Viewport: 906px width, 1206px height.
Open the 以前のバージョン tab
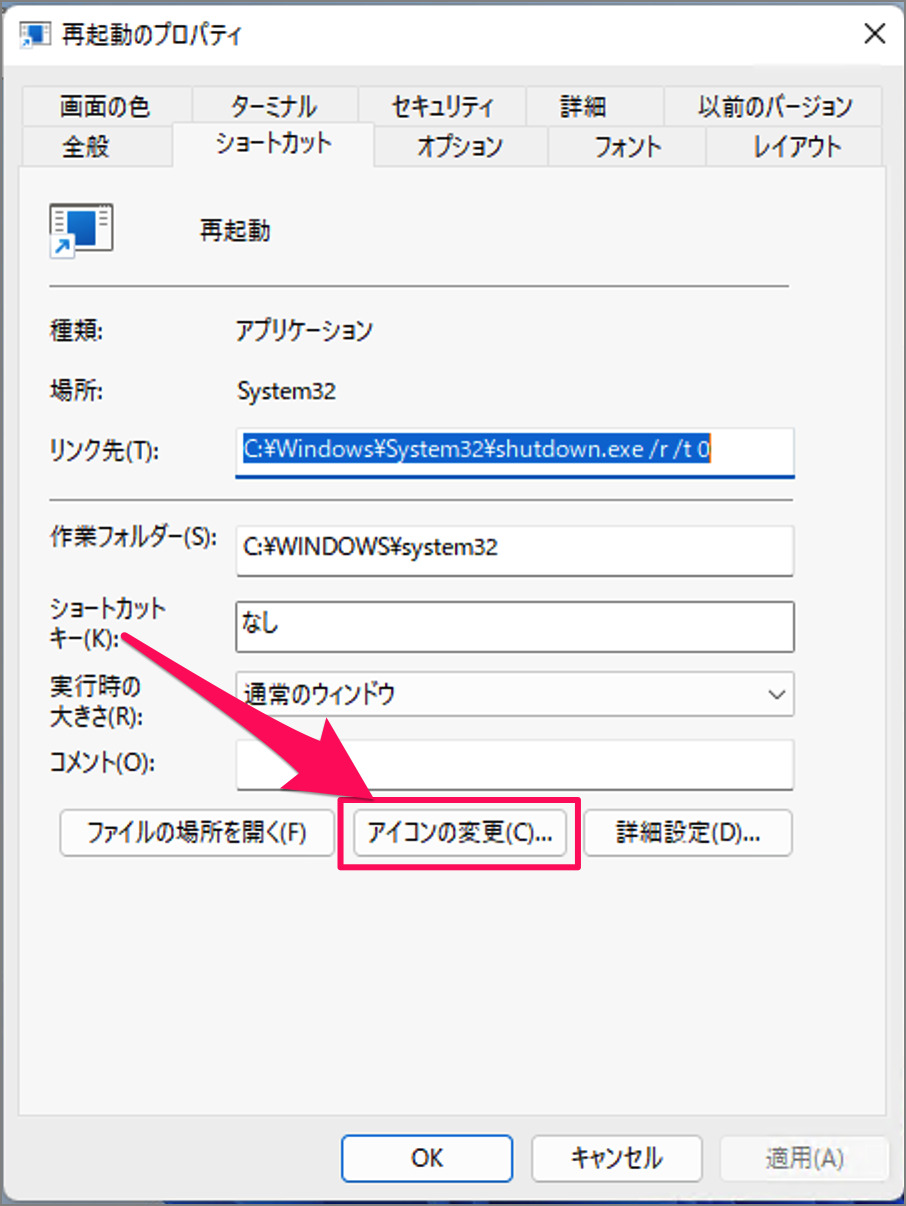coord(775,106)
